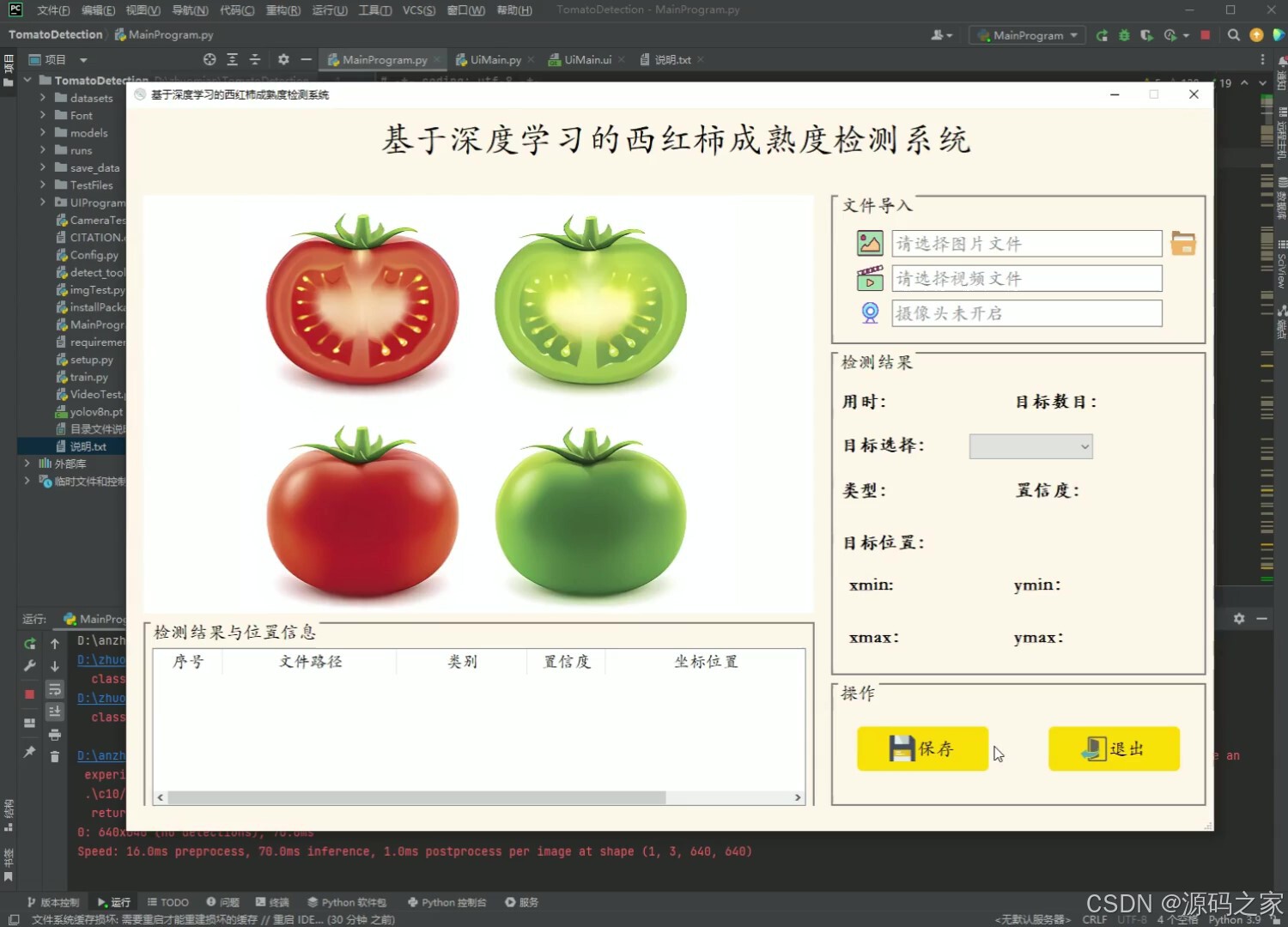Expand the datasets folder in the project tree

(41, 97)
